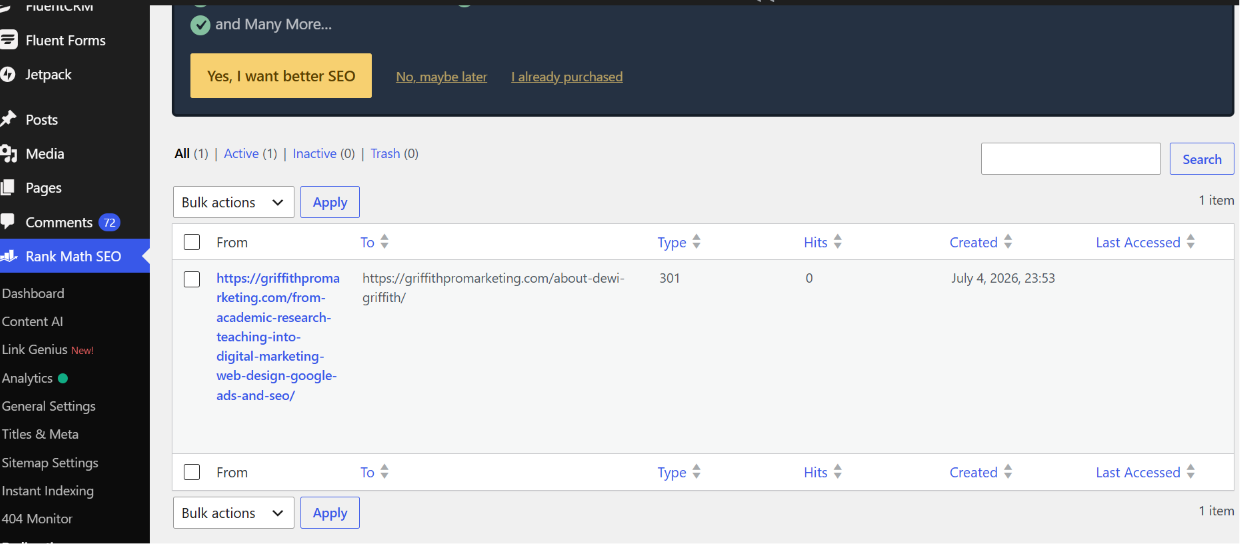
Task: Click sort arrows next to top Hits header
Action: pos(837,242)
